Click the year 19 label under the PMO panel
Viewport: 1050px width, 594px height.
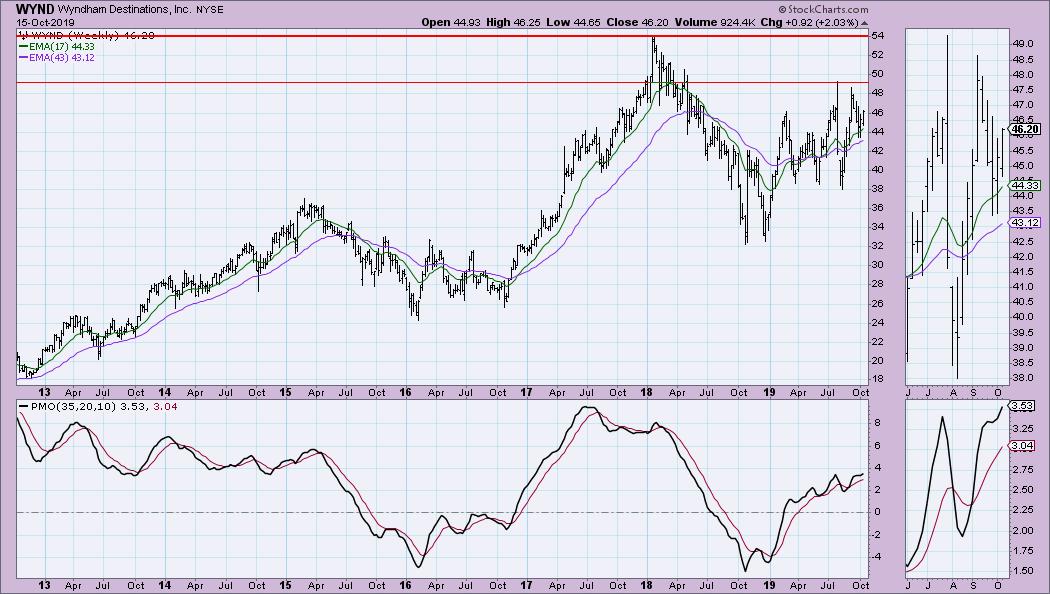click(x=769, y=585)
